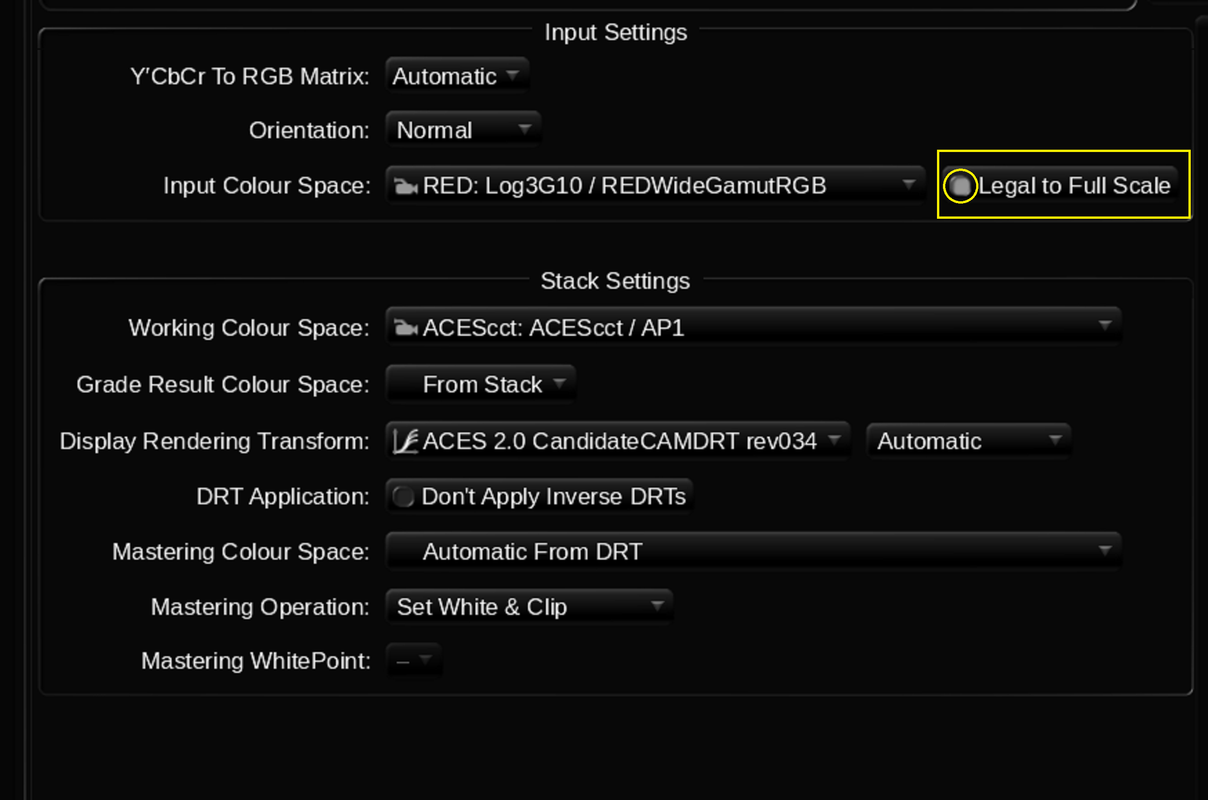Viewport: 1208px width, 800px height.
Task: Toggle Don't Apply Inverse DRTs
Action: pos(539,497)
